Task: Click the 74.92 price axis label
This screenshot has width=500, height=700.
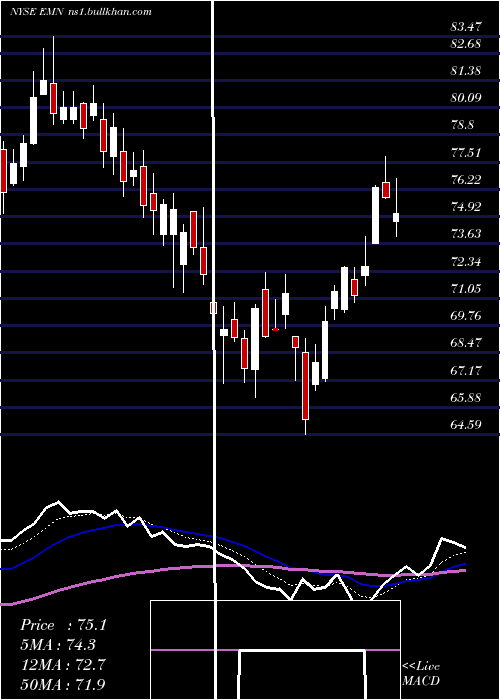Action: 466,207
